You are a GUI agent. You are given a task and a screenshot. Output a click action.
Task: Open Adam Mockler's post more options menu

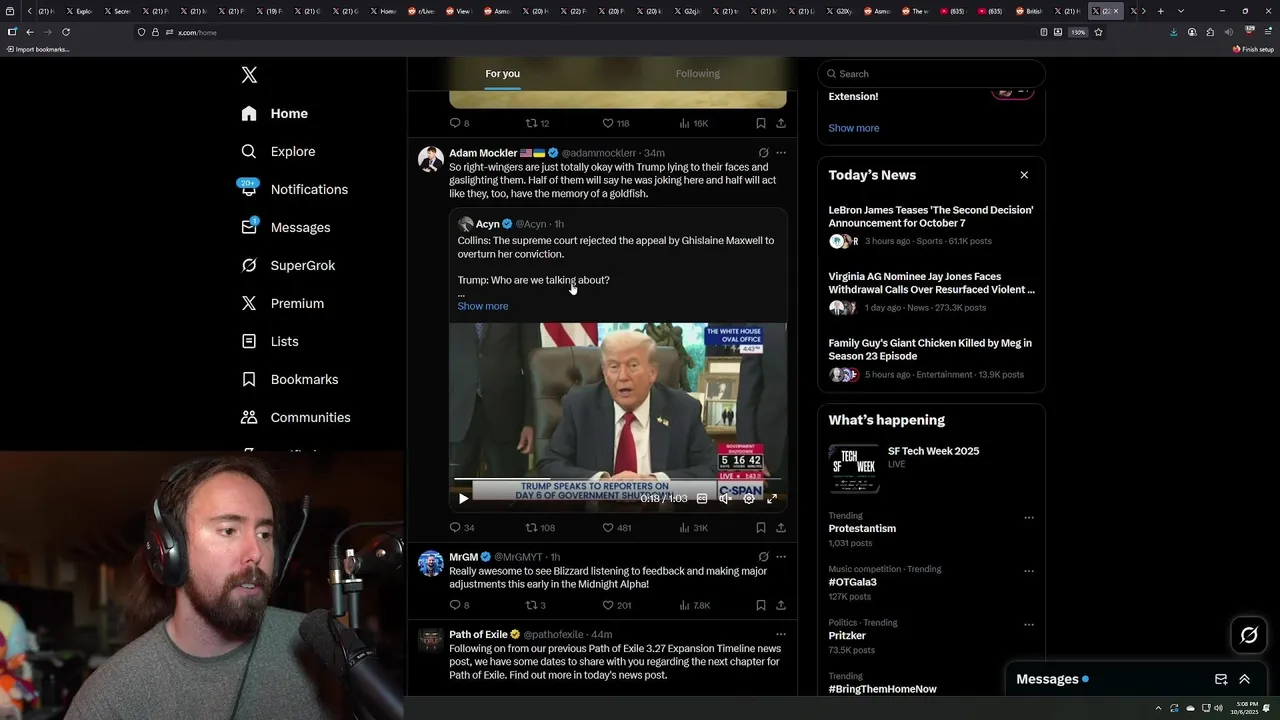pyautogui.click(x=781, y=153)
